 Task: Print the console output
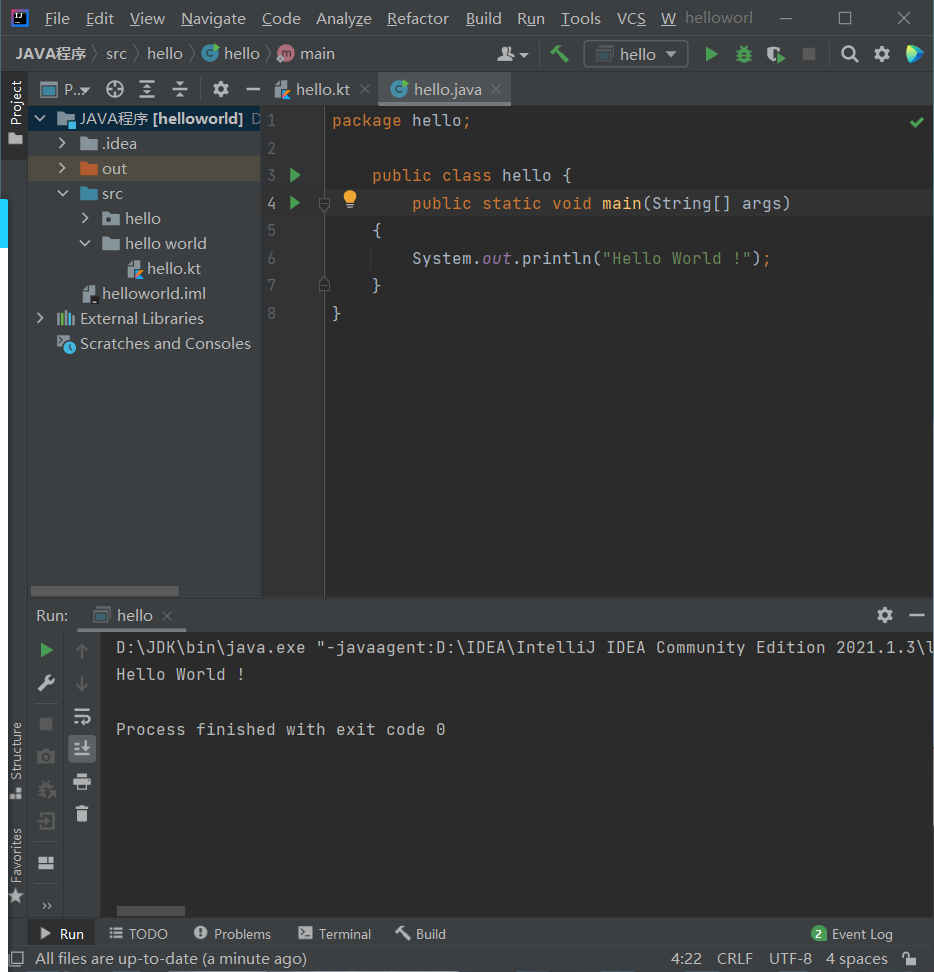(x=82, y=781)
